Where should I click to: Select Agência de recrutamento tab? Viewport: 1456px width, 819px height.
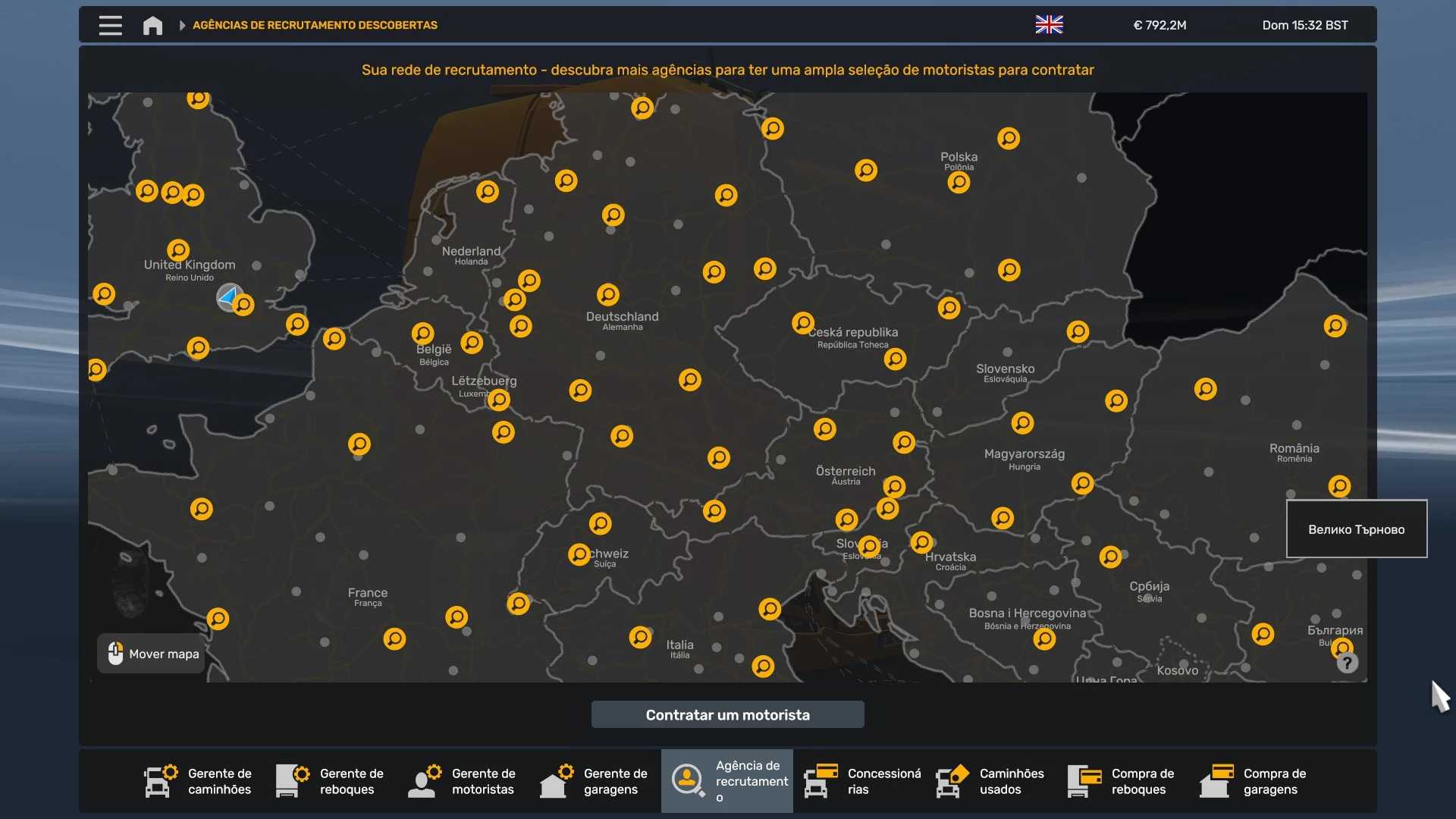(726, 781)
